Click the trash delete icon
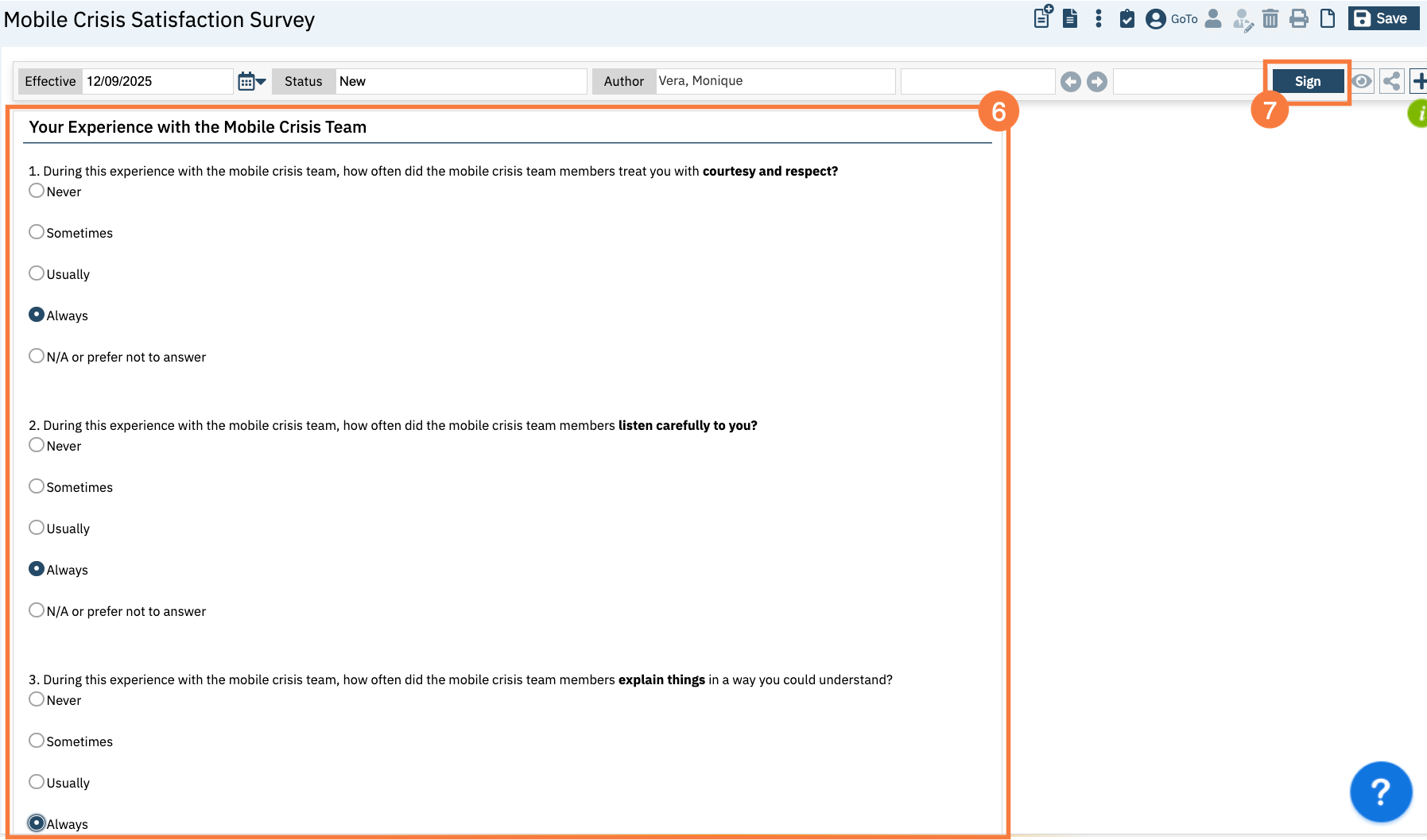This screenshot has height=840, width=1427. [1270, 18]
